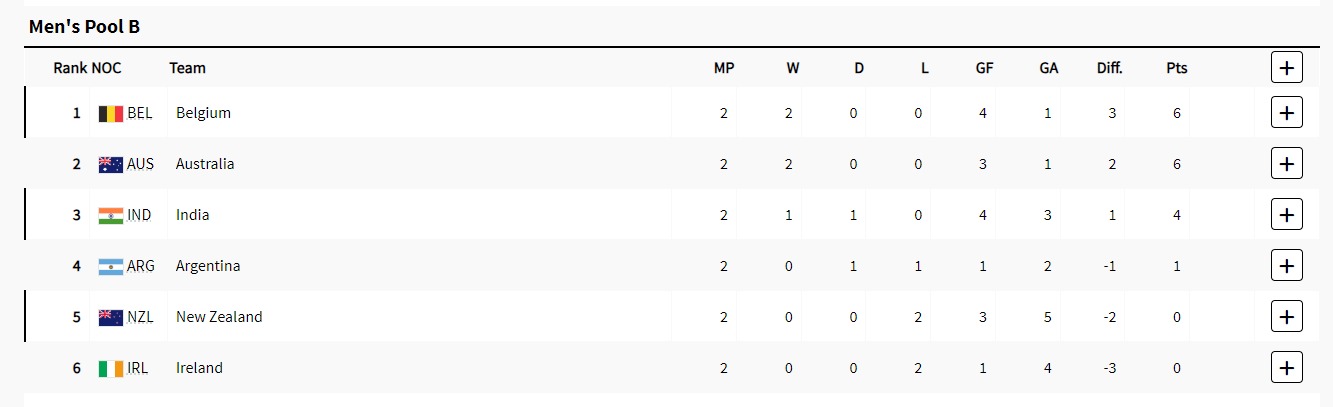Open India row plus expander
The image size is (1333, 407).
1286,215
